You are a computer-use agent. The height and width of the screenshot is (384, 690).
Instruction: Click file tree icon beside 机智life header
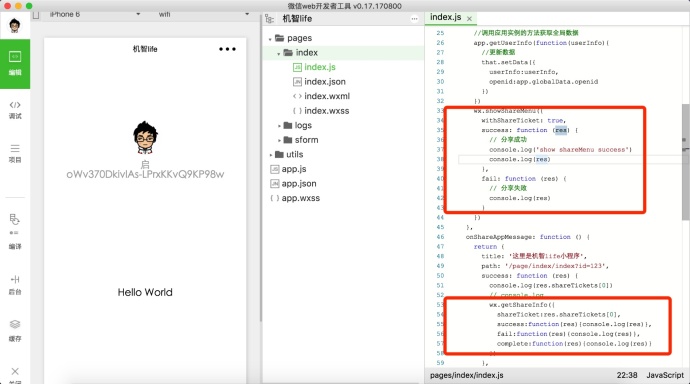269,18
